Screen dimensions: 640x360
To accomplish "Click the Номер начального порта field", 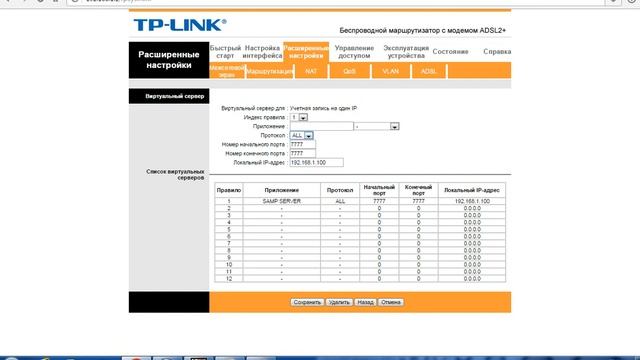I will pos(302,144).
